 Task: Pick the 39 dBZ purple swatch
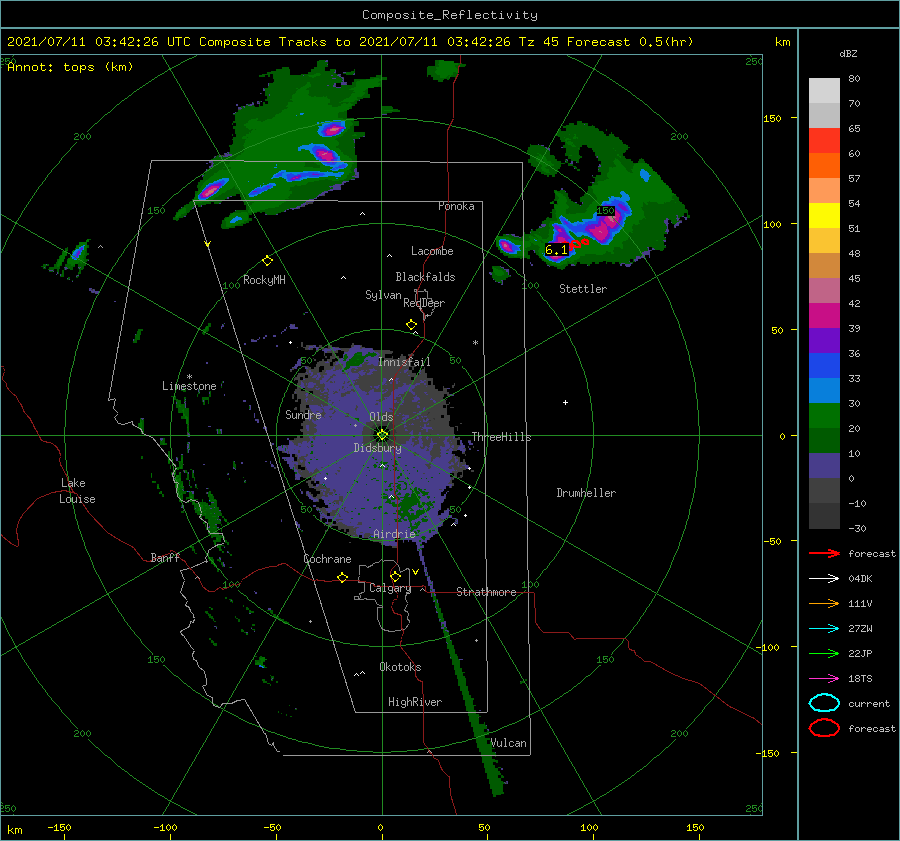(824, 341)
